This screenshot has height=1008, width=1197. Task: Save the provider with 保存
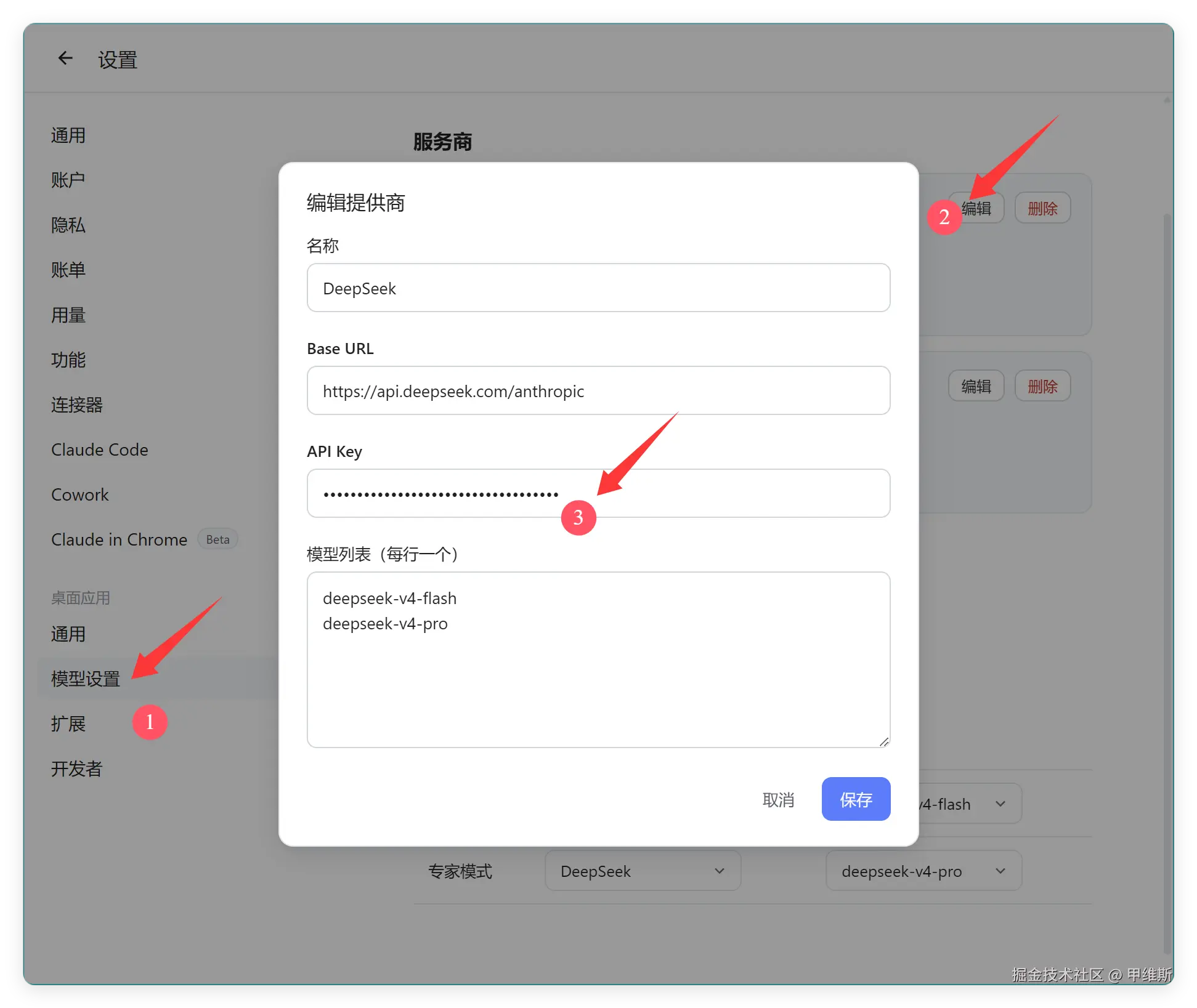tap(856, 799)
